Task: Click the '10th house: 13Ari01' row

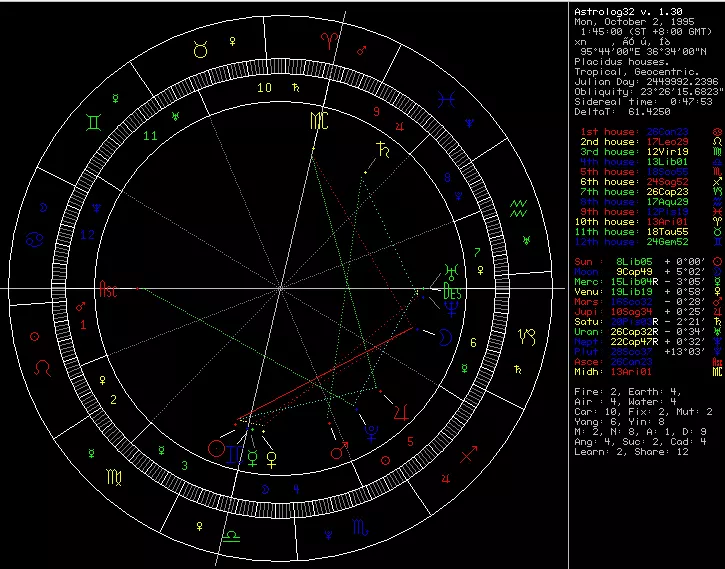Action: click(x=631, y=222)
